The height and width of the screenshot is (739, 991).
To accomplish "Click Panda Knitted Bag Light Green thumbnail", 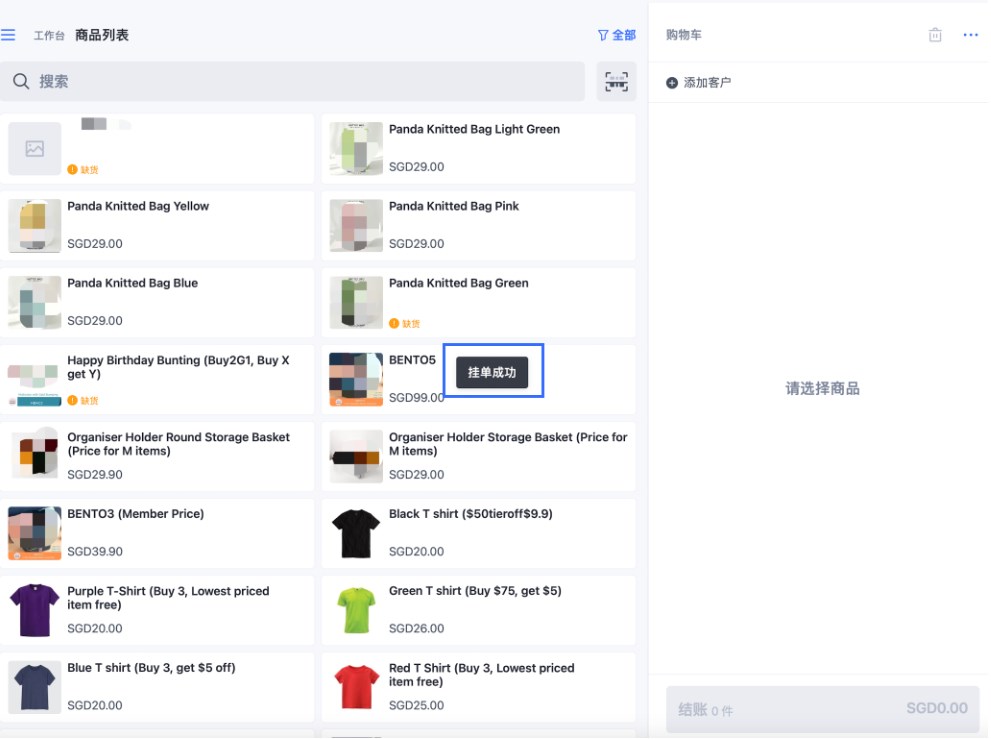I will tap(356, 149).
